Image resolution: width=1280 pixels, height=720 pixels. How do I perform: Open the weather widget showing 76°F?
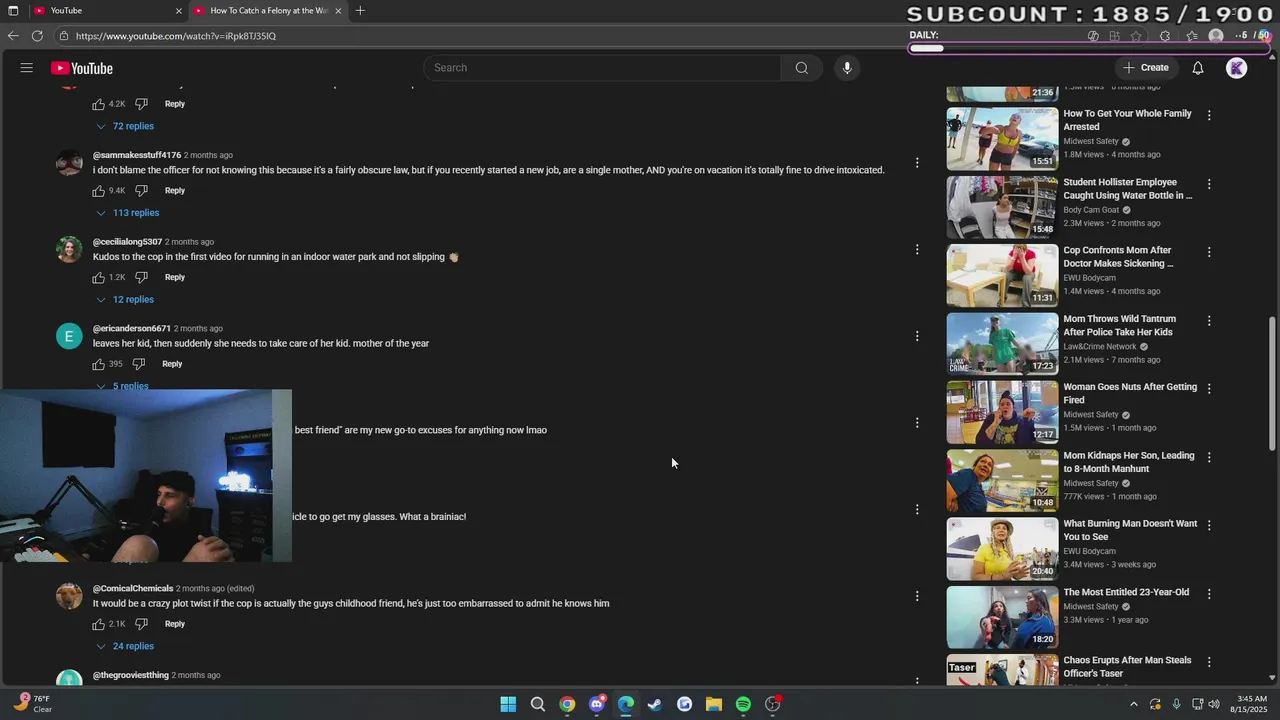(32, 704)
